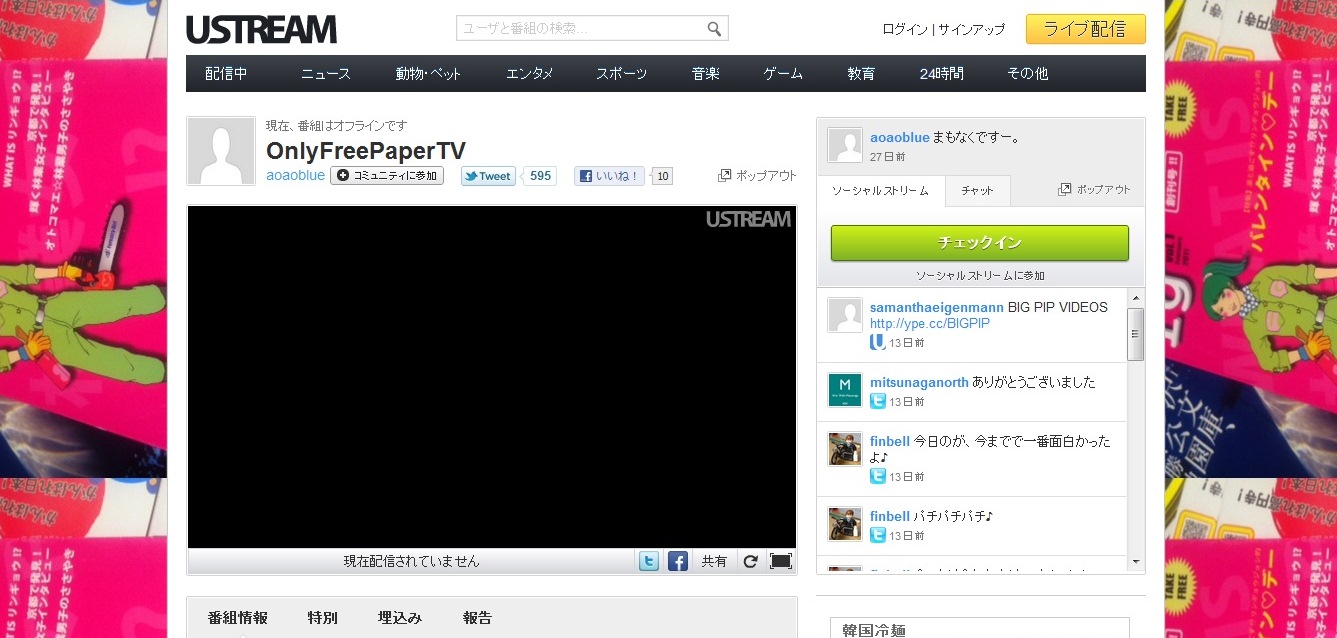Select the 特別 tab
Viewport: 1337px width, 638px height.
click(323, 618)
